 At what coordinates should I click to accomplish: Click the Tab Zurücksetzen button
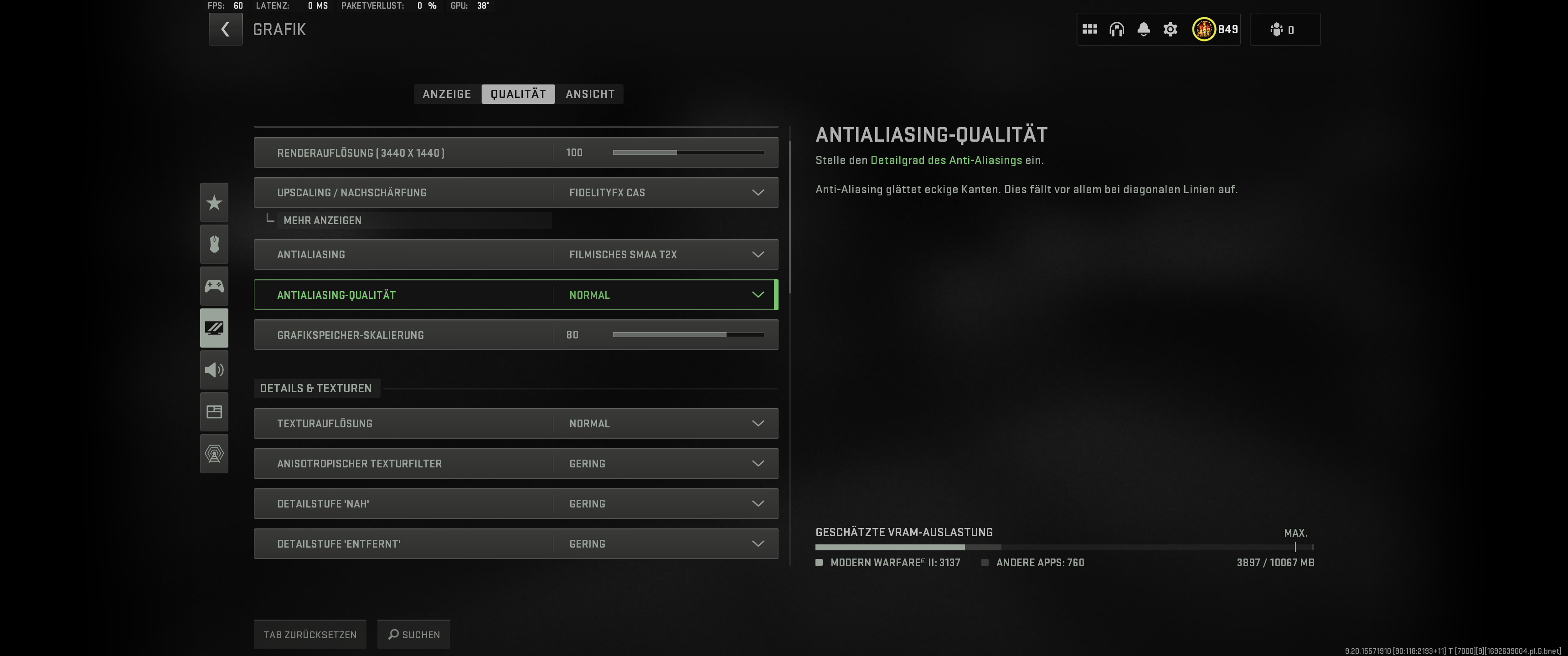coord(310,635)
